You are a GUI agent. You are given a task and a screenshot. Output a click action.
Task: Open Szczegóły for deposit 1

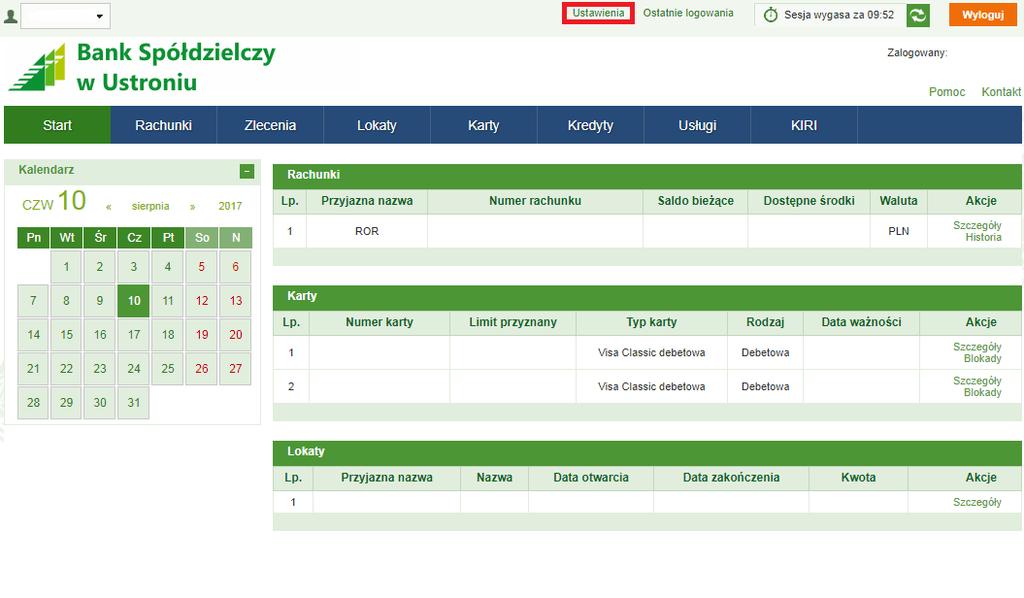pyautogui.click(x=977, y=502)
